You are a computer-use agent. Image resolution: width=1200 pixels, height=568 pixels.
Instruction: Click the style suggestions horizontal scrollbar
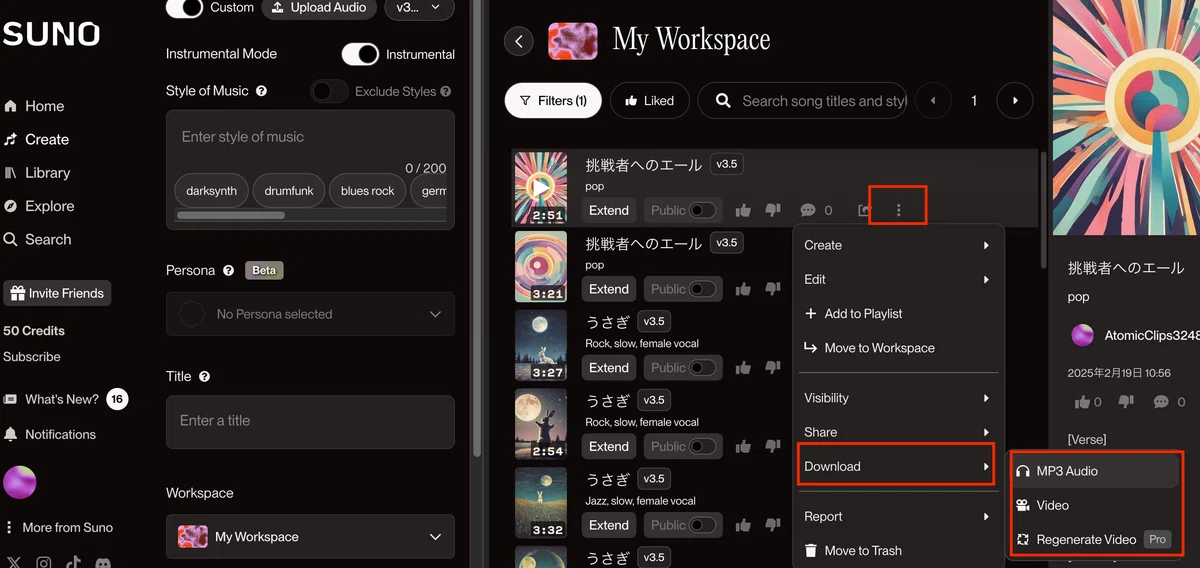tap(231, 214)
